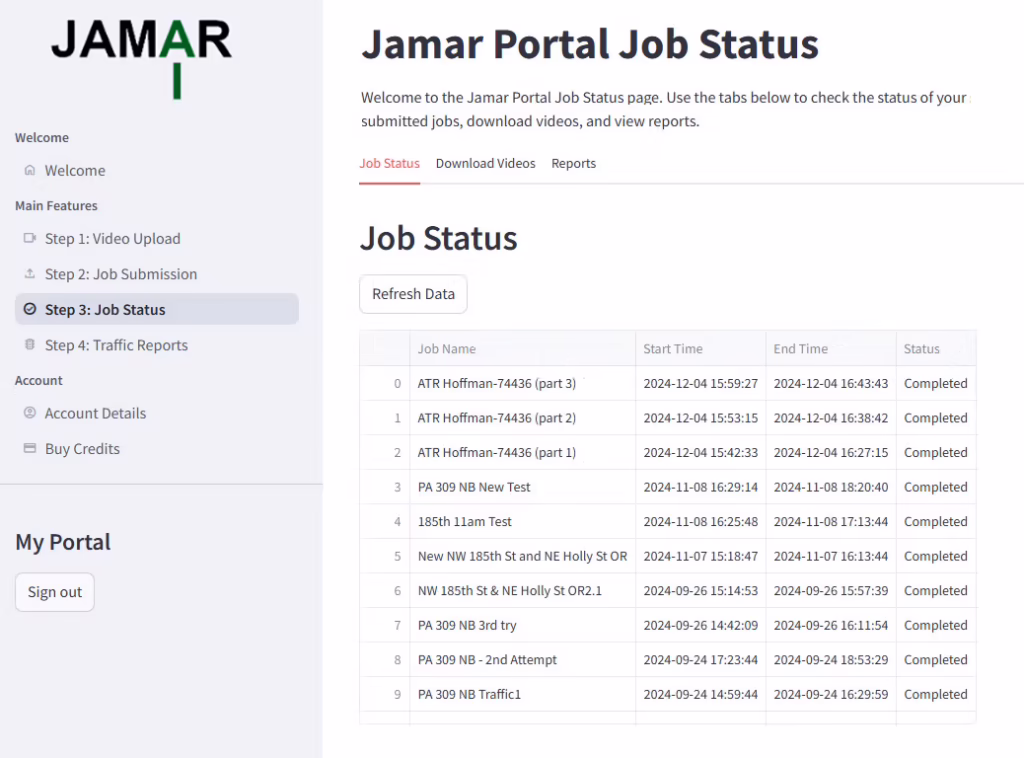The width and height of the screenshot is (1024, 758).
Task: Select cell 185th 11am Test
Action: click(522, 522)
